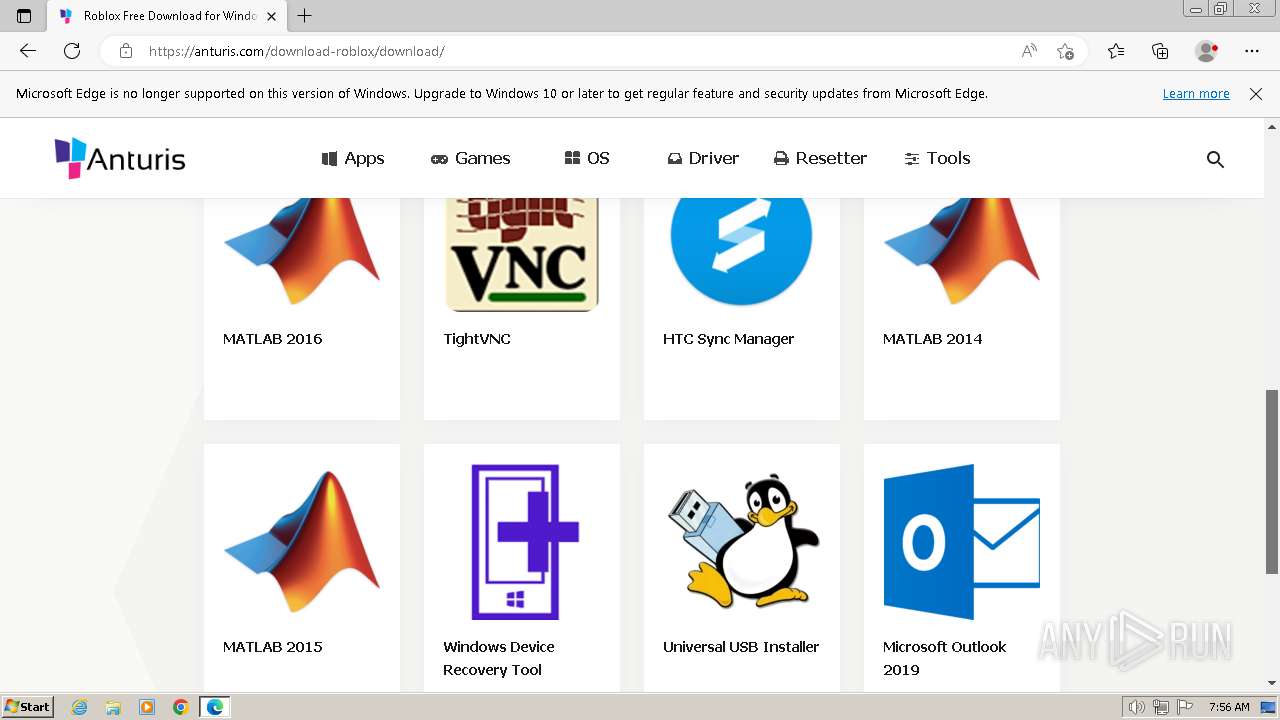The height and width of the screenshot is (720, 1280).
Task: Click the MATLAB 2014 title link
Action: click(x=933, y=339)
